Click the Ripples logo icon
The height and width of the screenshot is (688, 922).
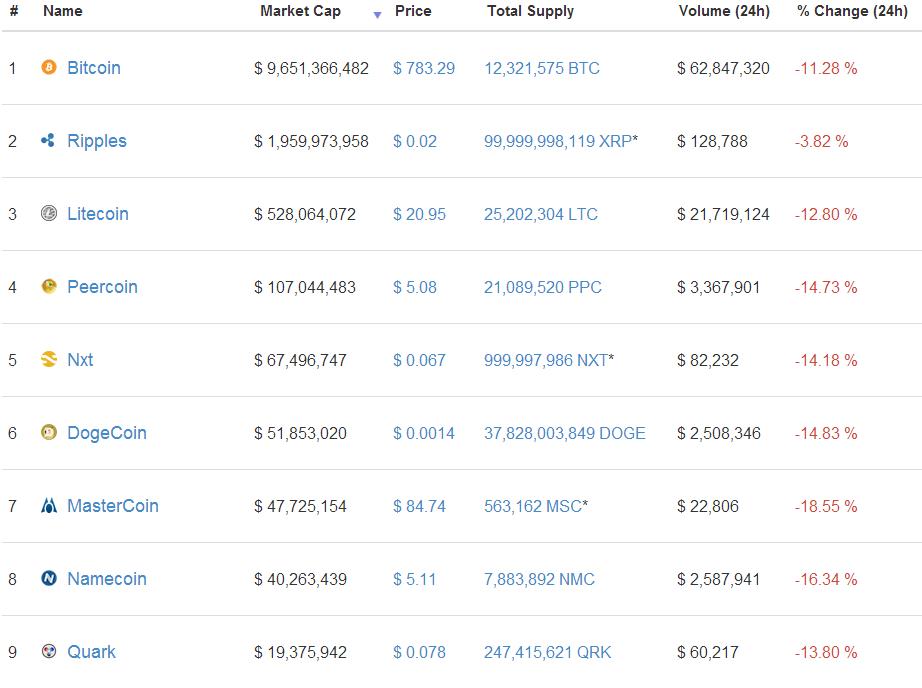click(x=48, y=140)
